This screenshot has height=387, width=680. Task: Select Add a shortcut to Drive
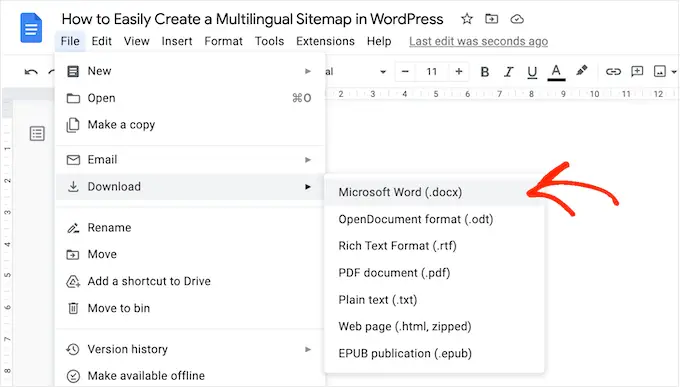point(190,281)
